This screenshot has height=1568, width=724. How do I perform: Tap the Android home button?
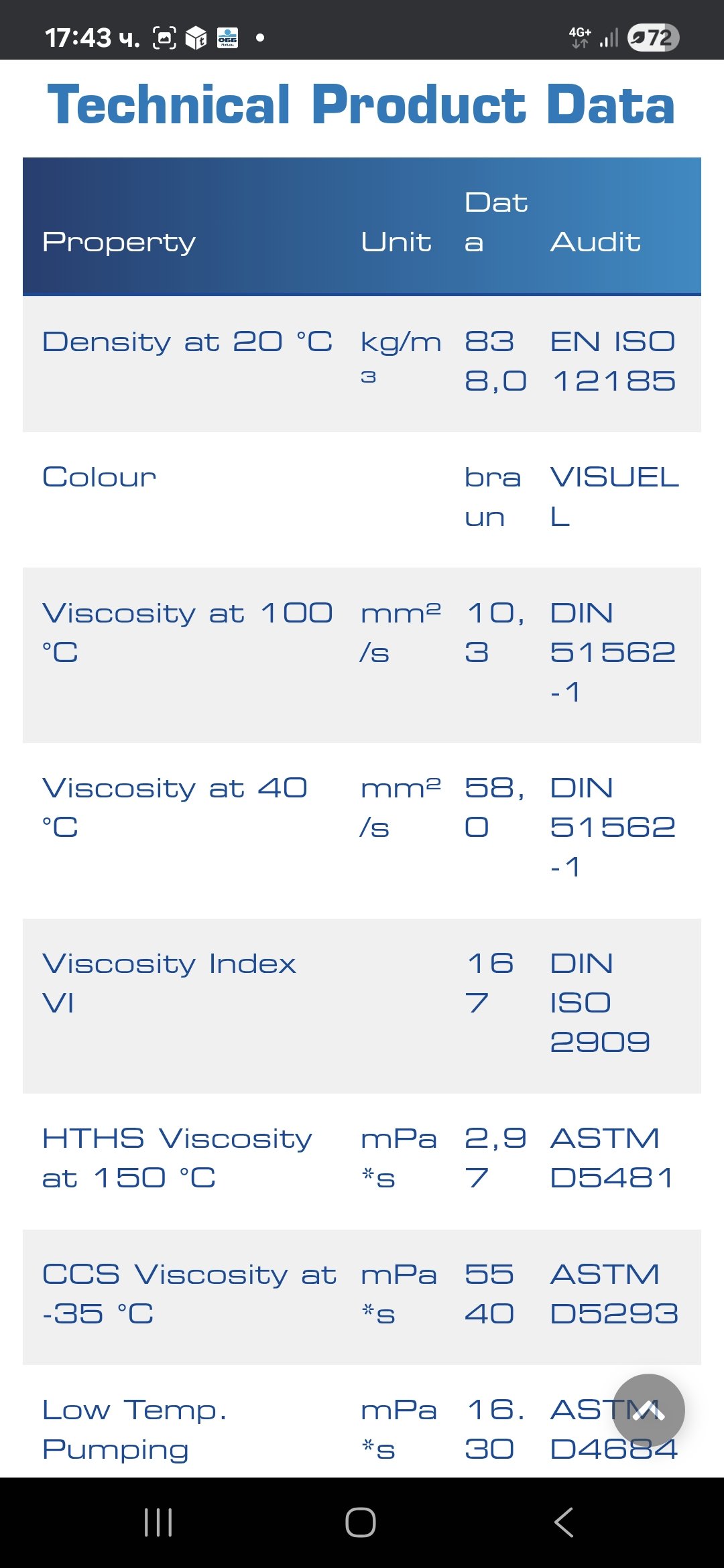coord(361,1522)
